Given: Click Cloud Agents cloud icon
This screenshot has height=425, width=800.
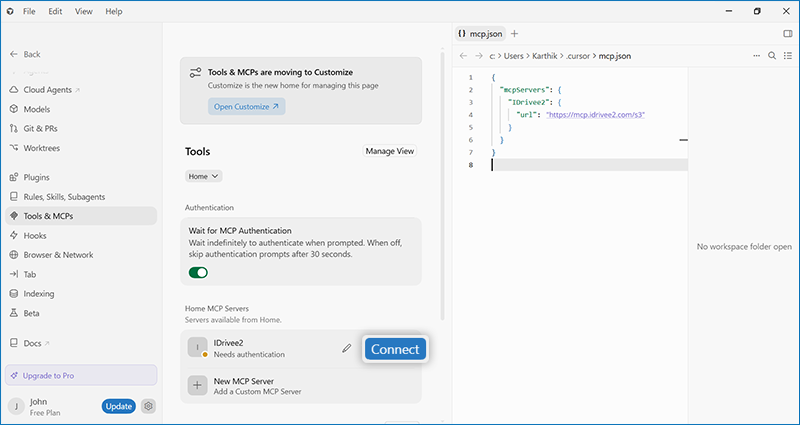Looking at the screenshot, I should point(14,90).
